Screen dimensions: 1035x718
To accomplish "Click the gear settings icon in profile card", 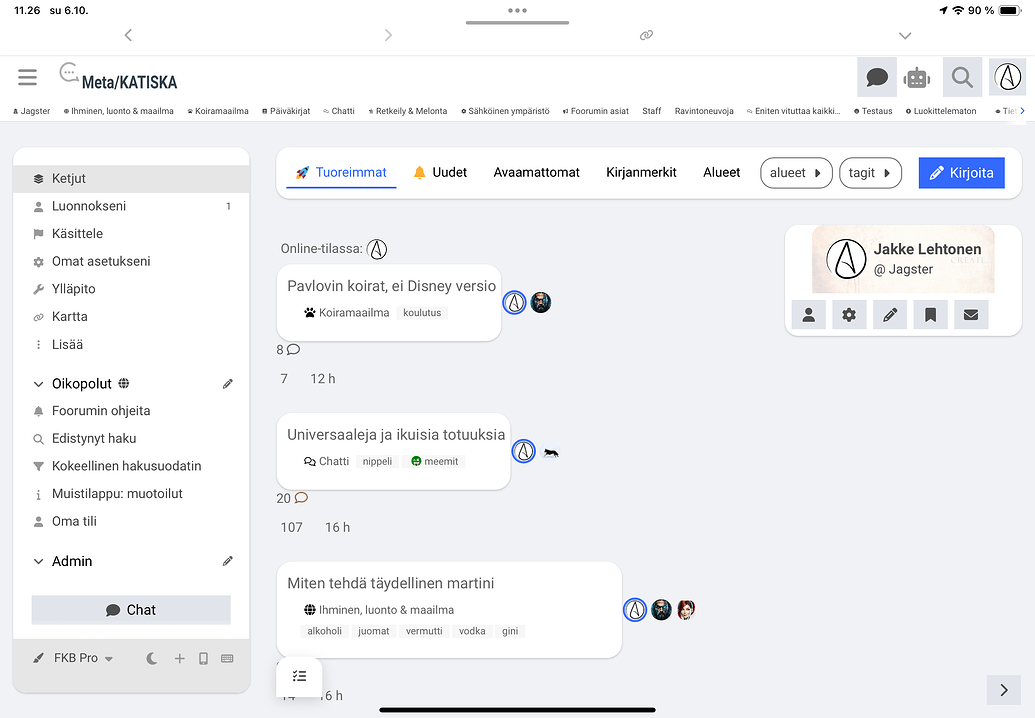I will coord(849,315).
